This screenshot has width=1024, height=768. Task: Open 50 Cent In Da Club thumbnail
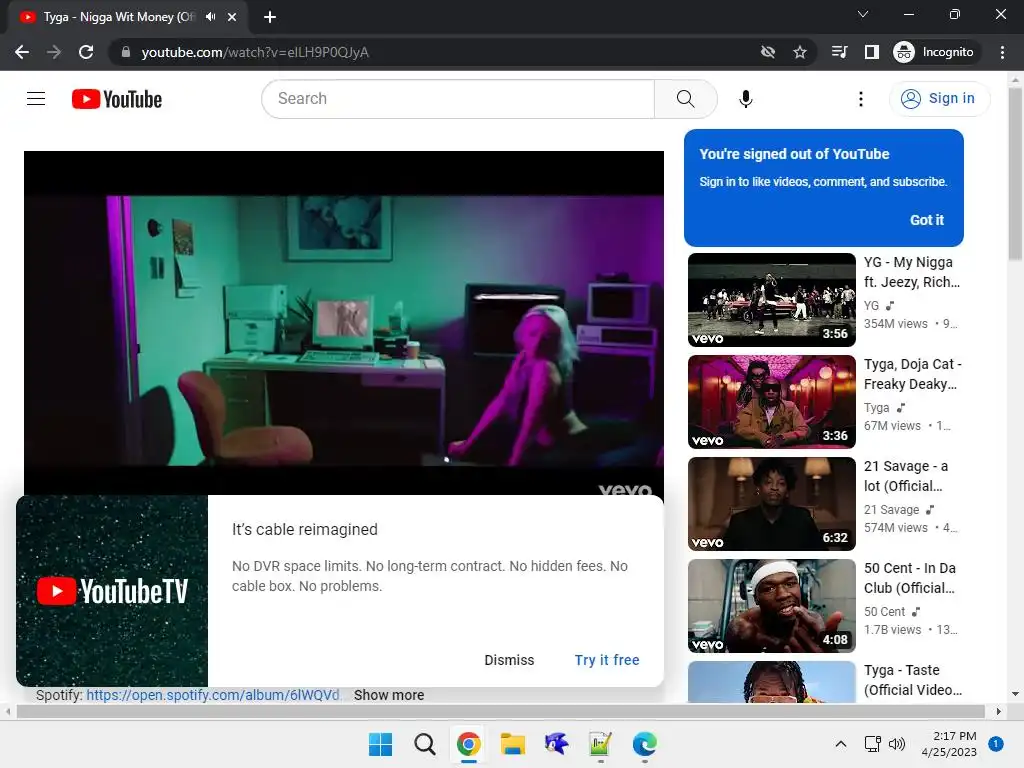[x=771, y=605]
